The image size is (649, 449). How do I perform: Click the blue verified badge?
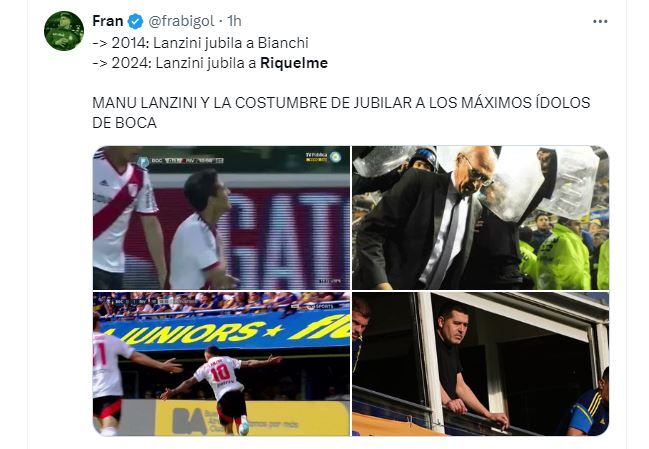point(135,22)
